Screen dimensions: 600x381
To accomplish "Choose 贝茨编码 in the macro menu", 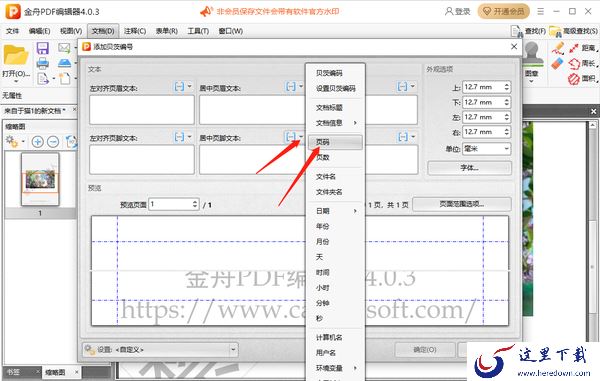I will click(x=335, y=73).
